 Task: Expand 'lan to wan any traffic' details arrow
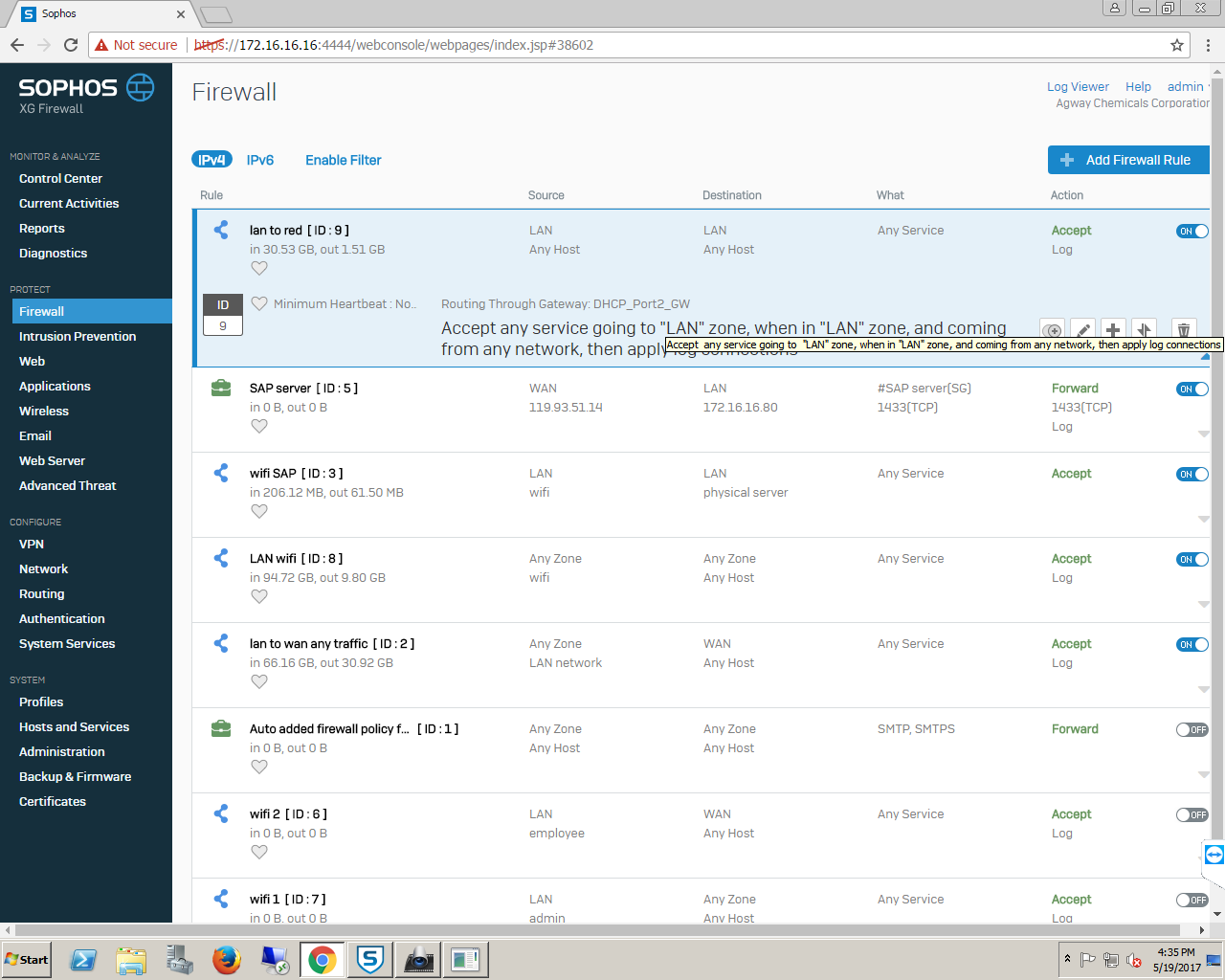click(x=1204, y=689)
